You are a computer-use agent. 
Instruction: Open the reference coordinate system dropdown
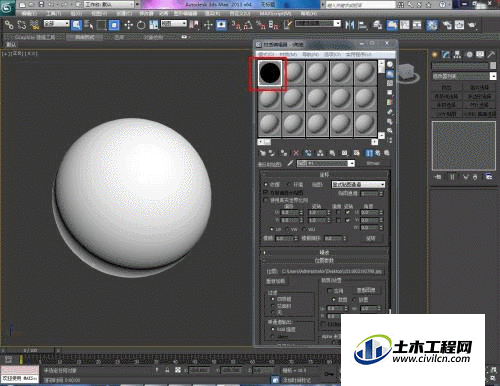174,23
